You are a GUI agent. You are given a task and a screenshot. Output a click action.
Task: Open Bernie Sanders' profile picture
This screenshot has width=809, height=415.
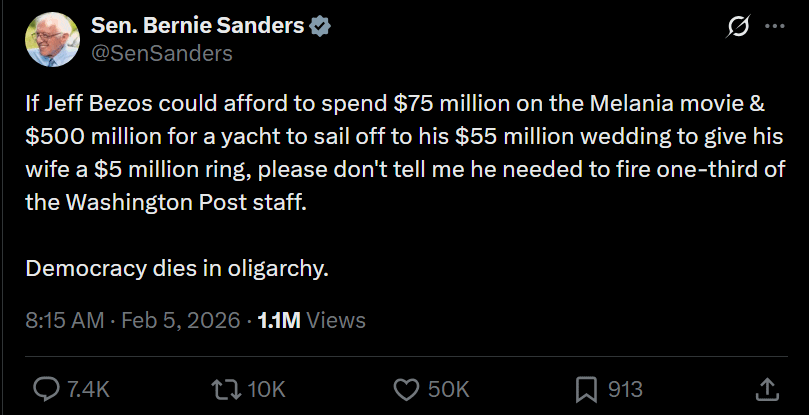coord(54,40)
